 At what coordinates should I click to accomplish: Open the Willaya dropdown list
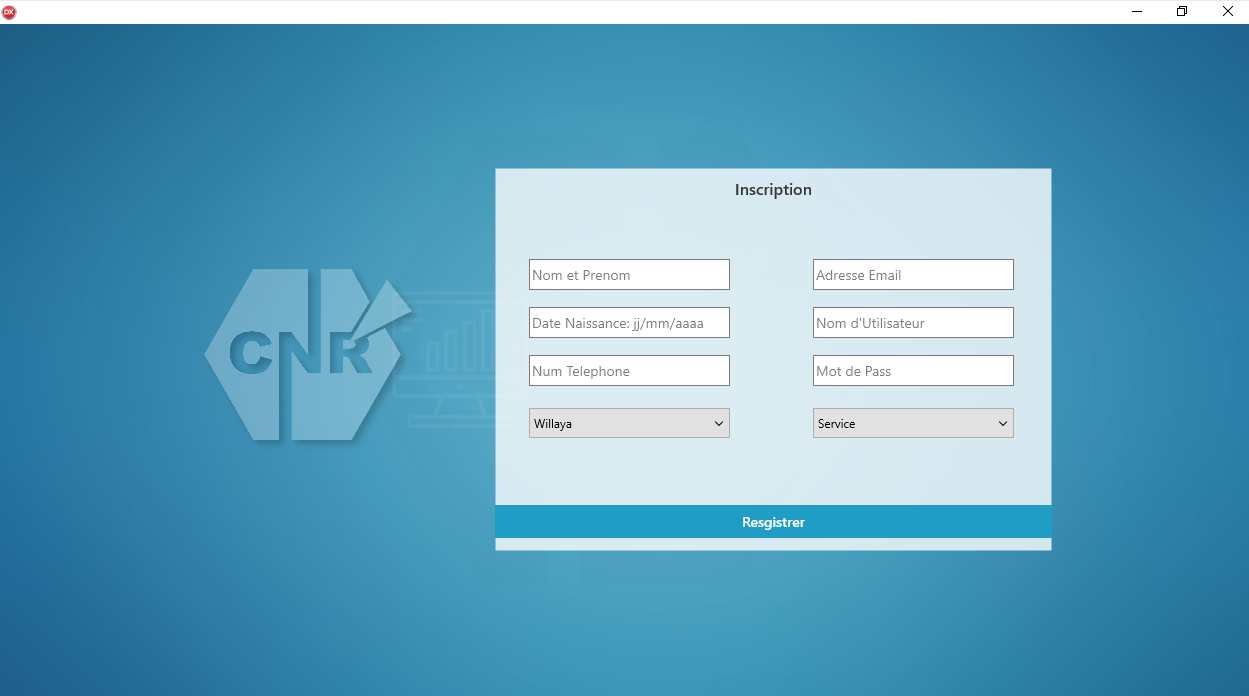pos(620,423)
